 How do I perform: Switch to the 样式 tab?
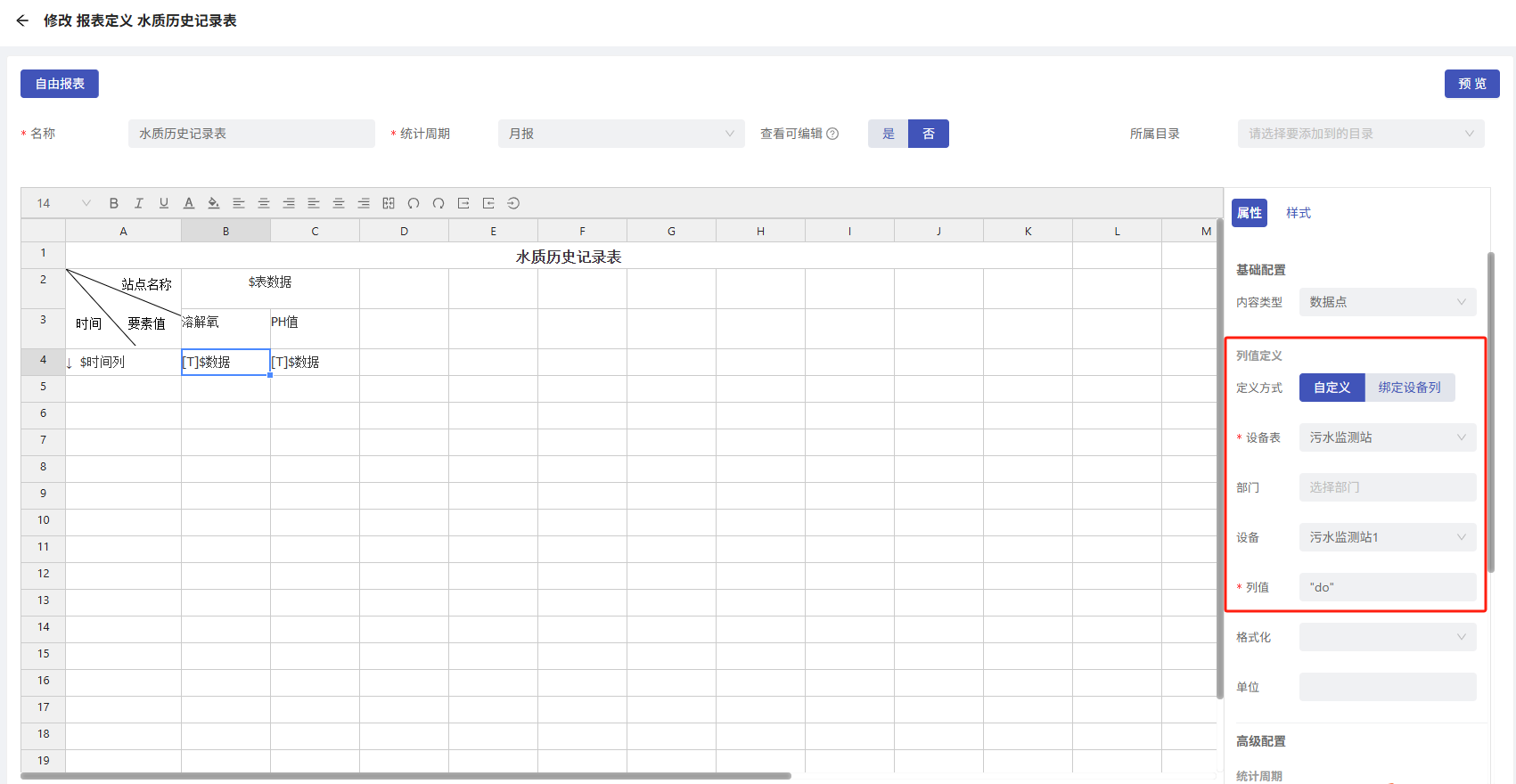point(1299,213)
